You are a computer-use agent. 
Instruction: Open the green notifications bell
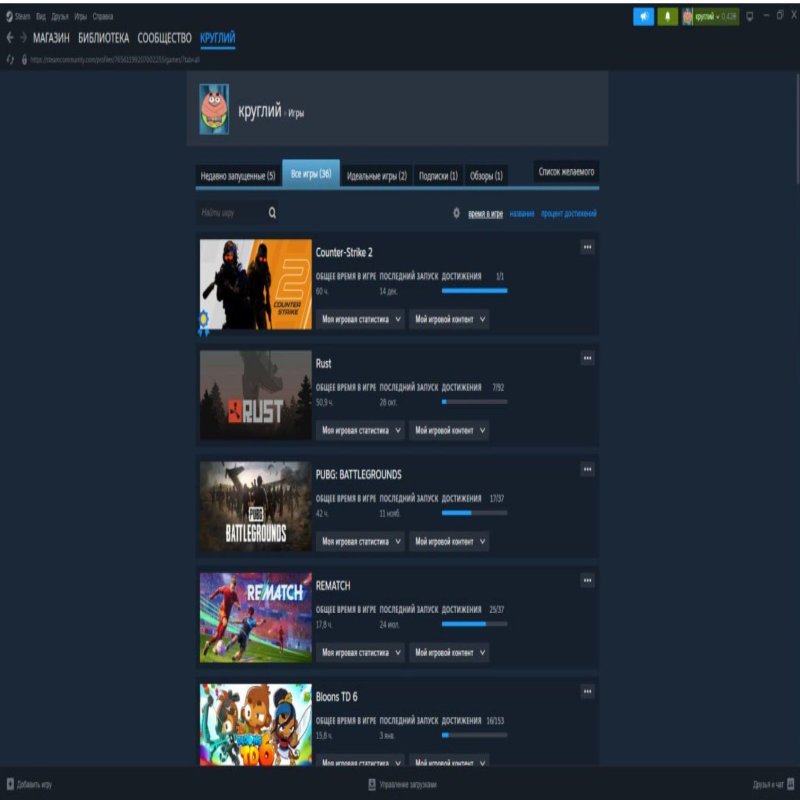click(x=667, y=17)
